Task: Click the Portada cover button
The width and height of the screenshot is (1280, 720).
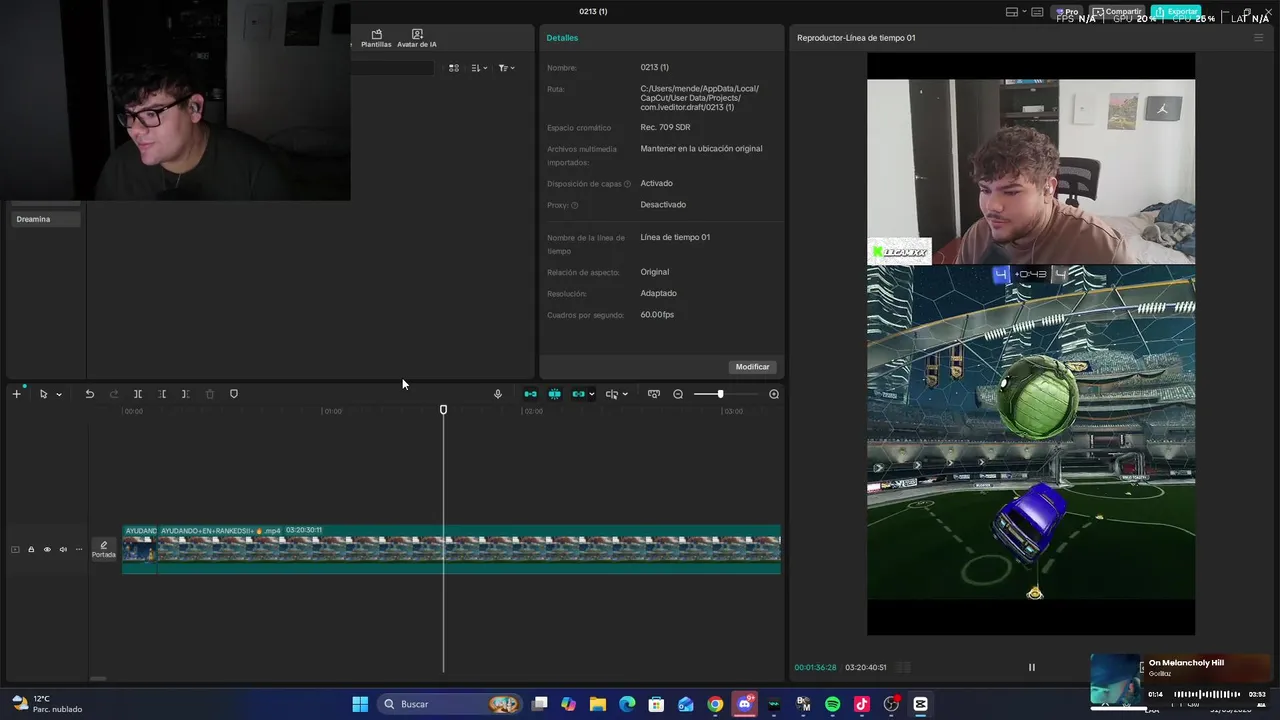Action: click(104, 549)
